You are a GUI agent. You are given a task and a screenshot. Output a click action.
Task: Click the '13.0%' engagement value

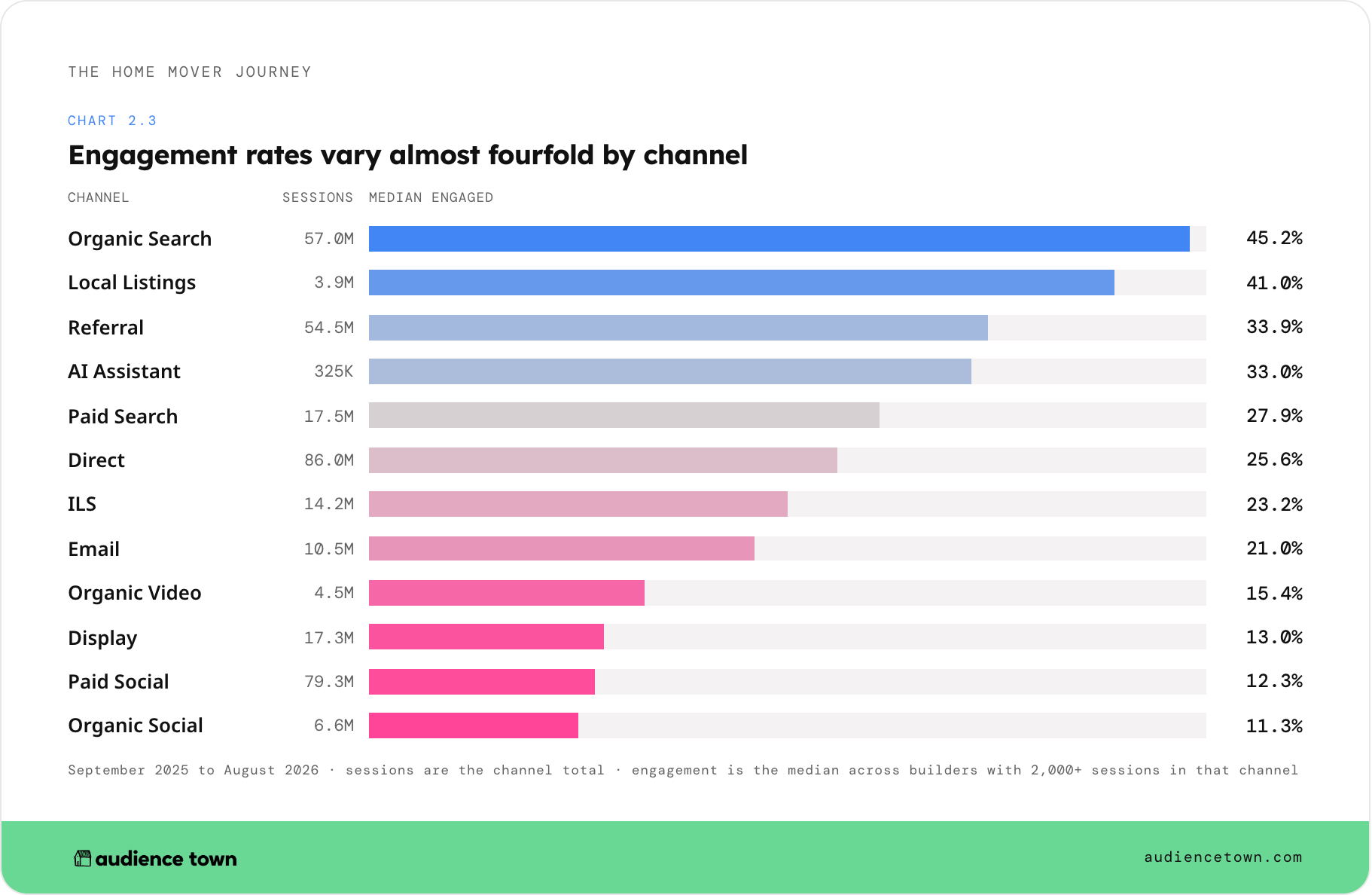pyautogui.click(x=1274, y=637)
